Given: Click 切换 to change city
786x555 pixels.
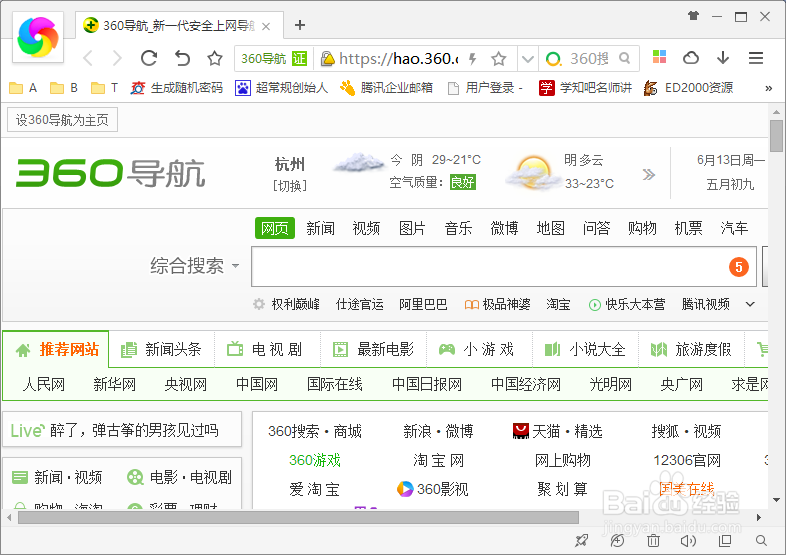Looking at the screenshot, I should click(290, 186).
